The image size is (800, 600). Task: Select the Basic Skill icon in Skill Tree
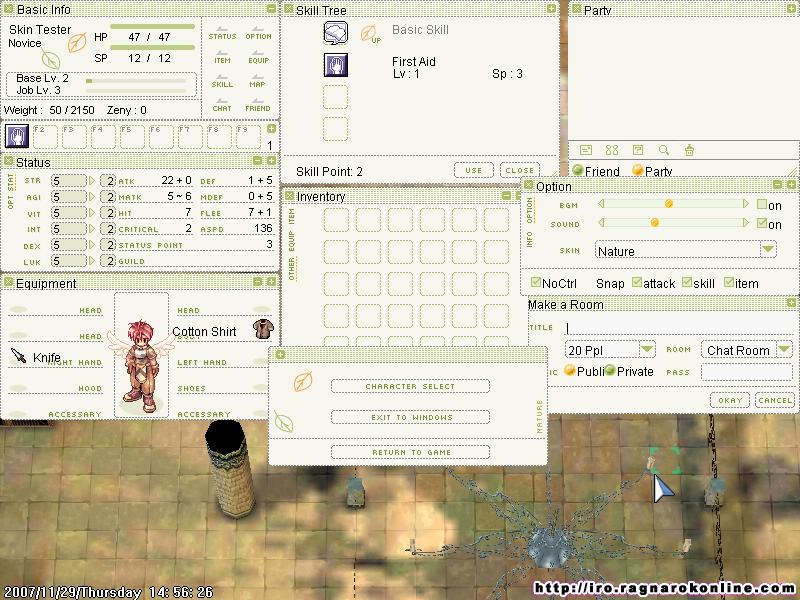(336, 33)
